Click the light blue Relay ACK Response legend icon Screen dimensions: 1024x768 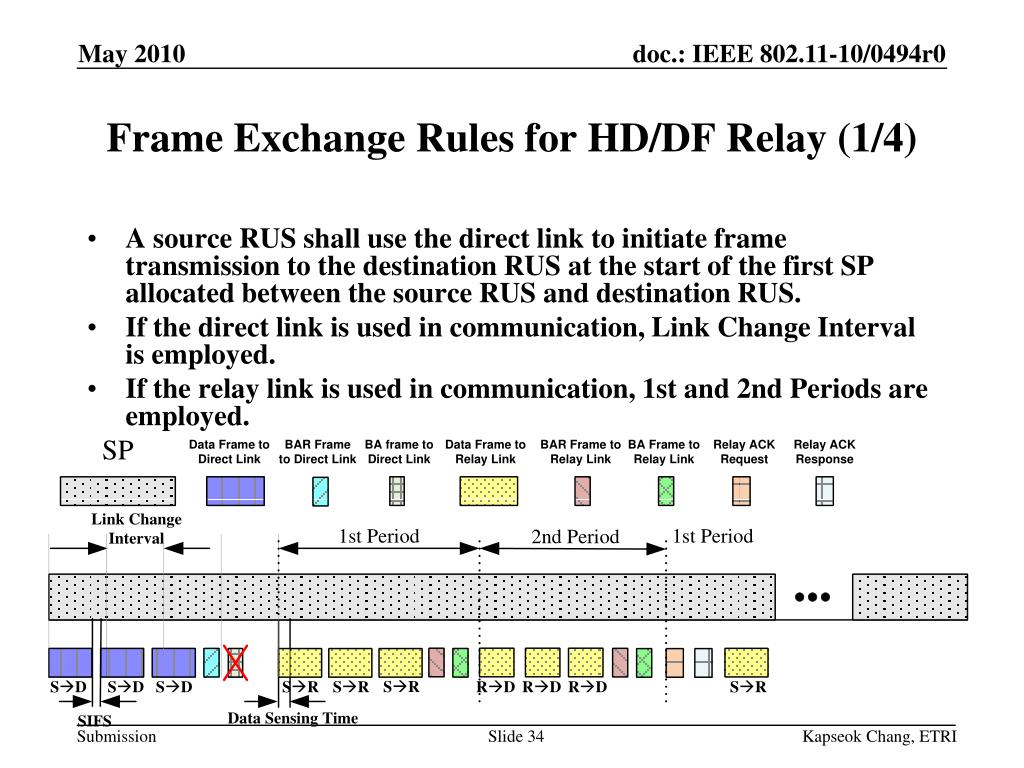pos(825,491)
